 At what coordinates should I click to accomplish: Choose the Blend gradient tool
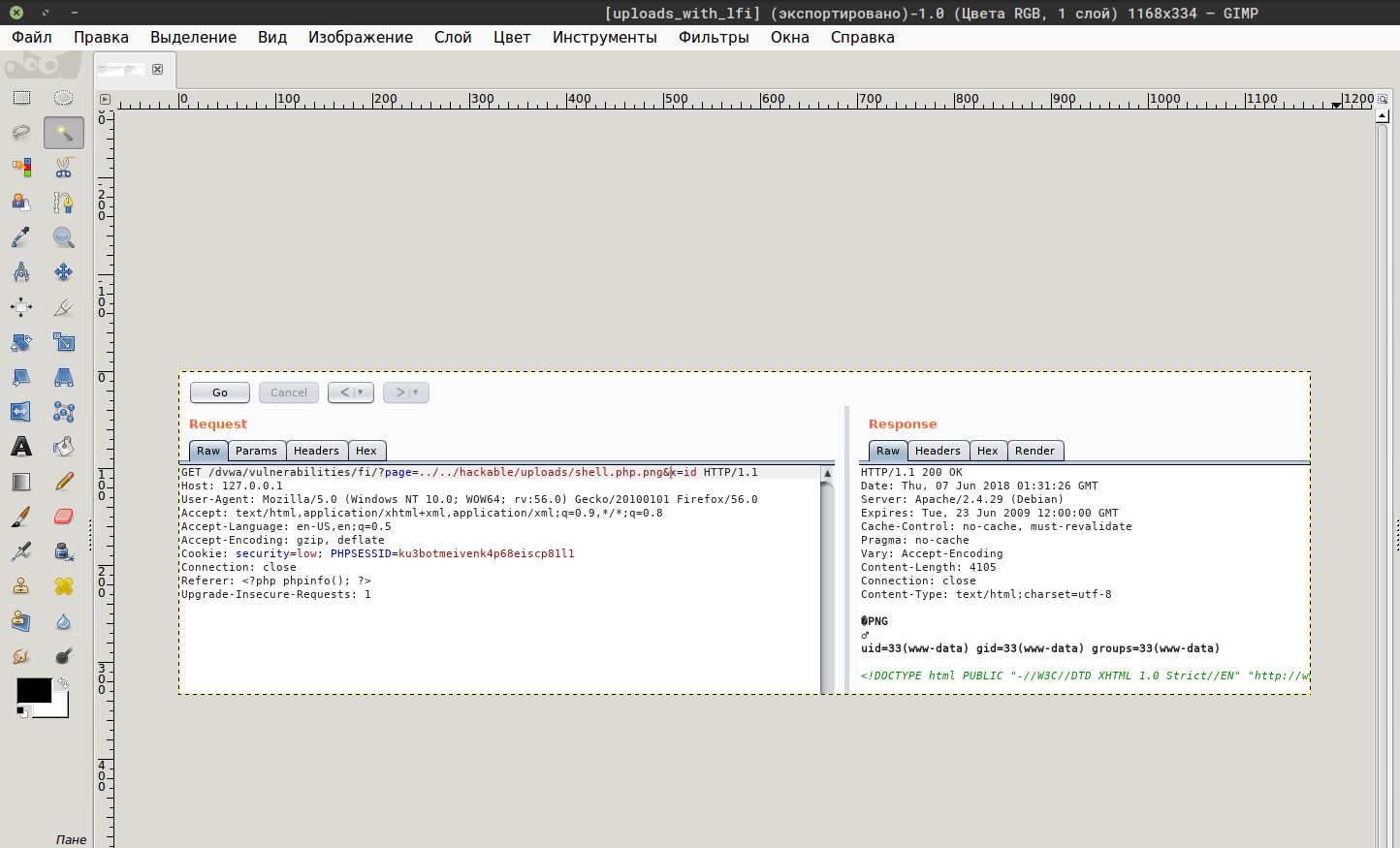tap(21, 482)
